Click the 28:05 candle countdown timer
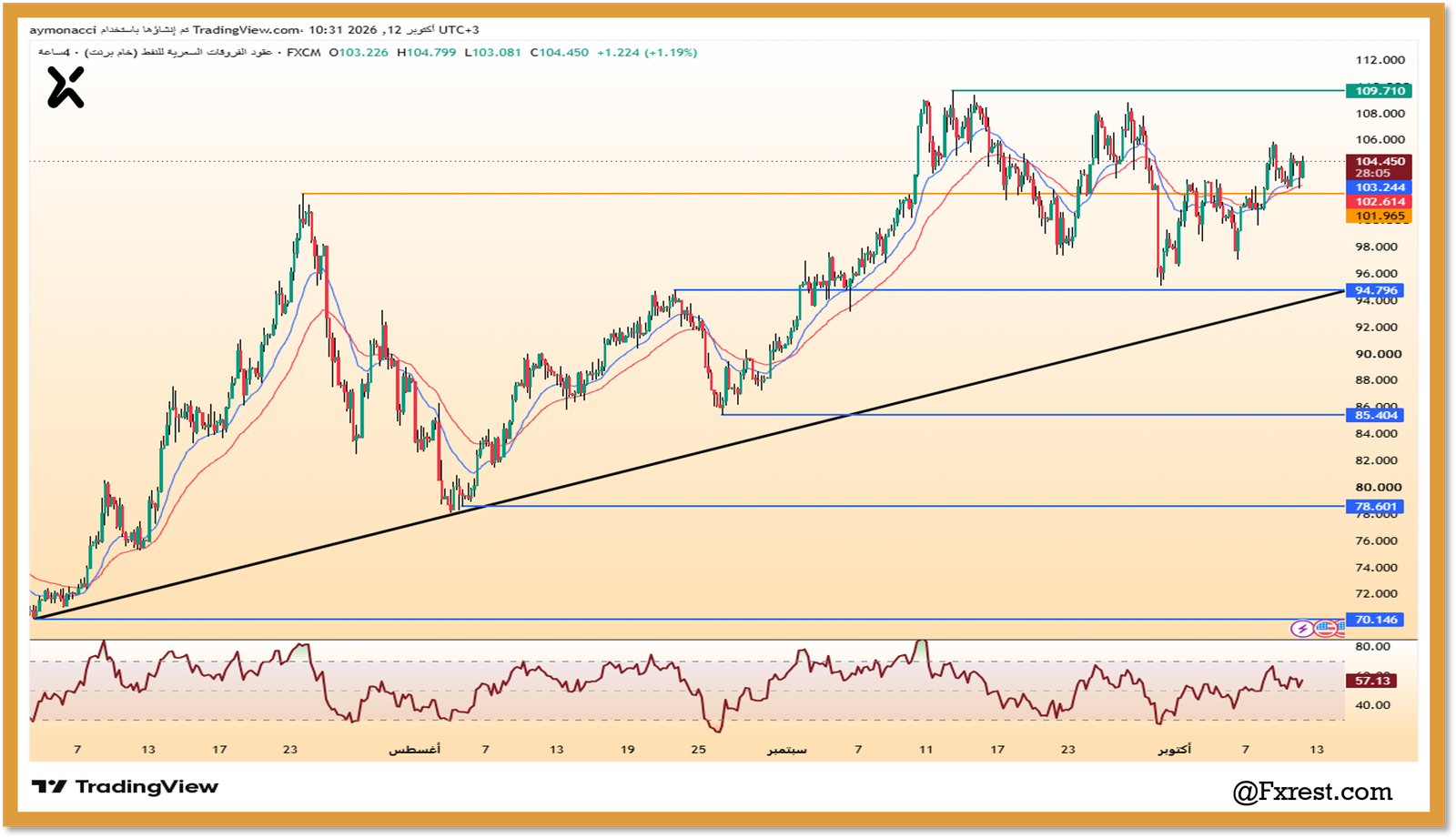Image resolution: width=1456 pixels, height=838 pixels. pos(1372,173)
